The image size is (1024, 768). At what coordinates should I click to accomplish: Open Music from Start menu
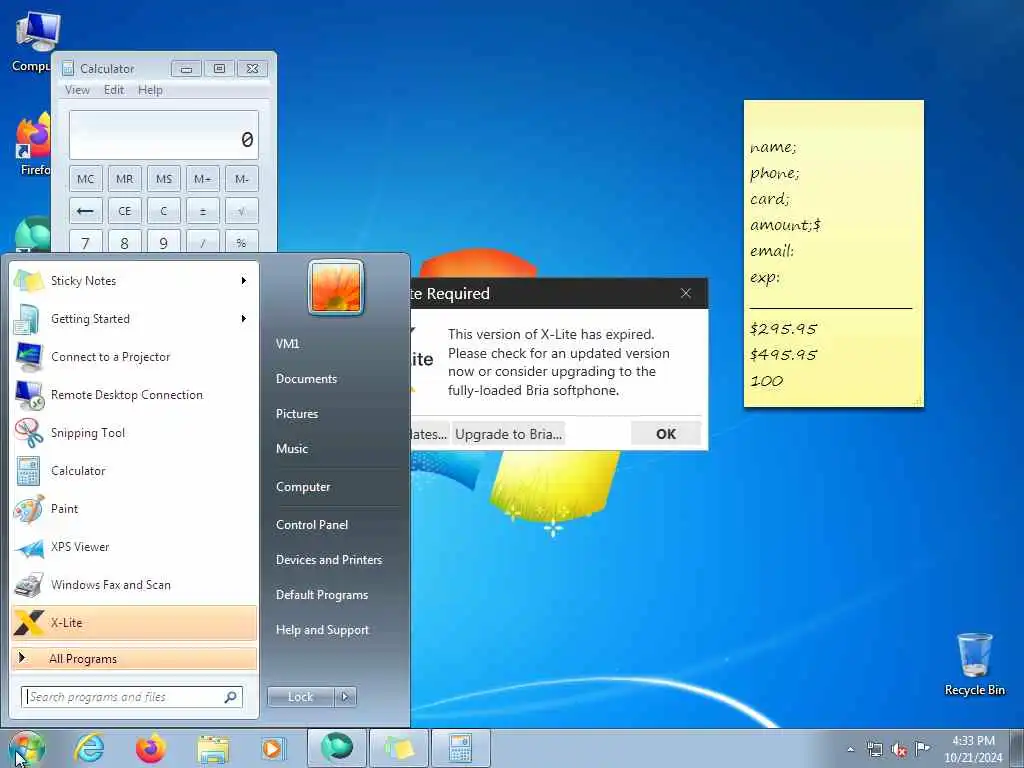292,449
